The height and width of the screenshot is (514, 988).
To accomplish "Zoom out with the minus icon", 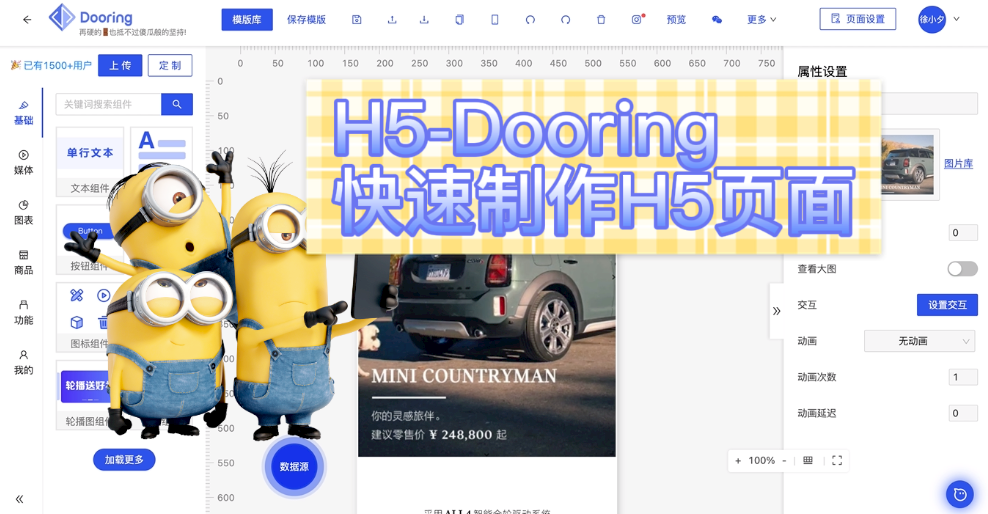I will tap(784, 460).
